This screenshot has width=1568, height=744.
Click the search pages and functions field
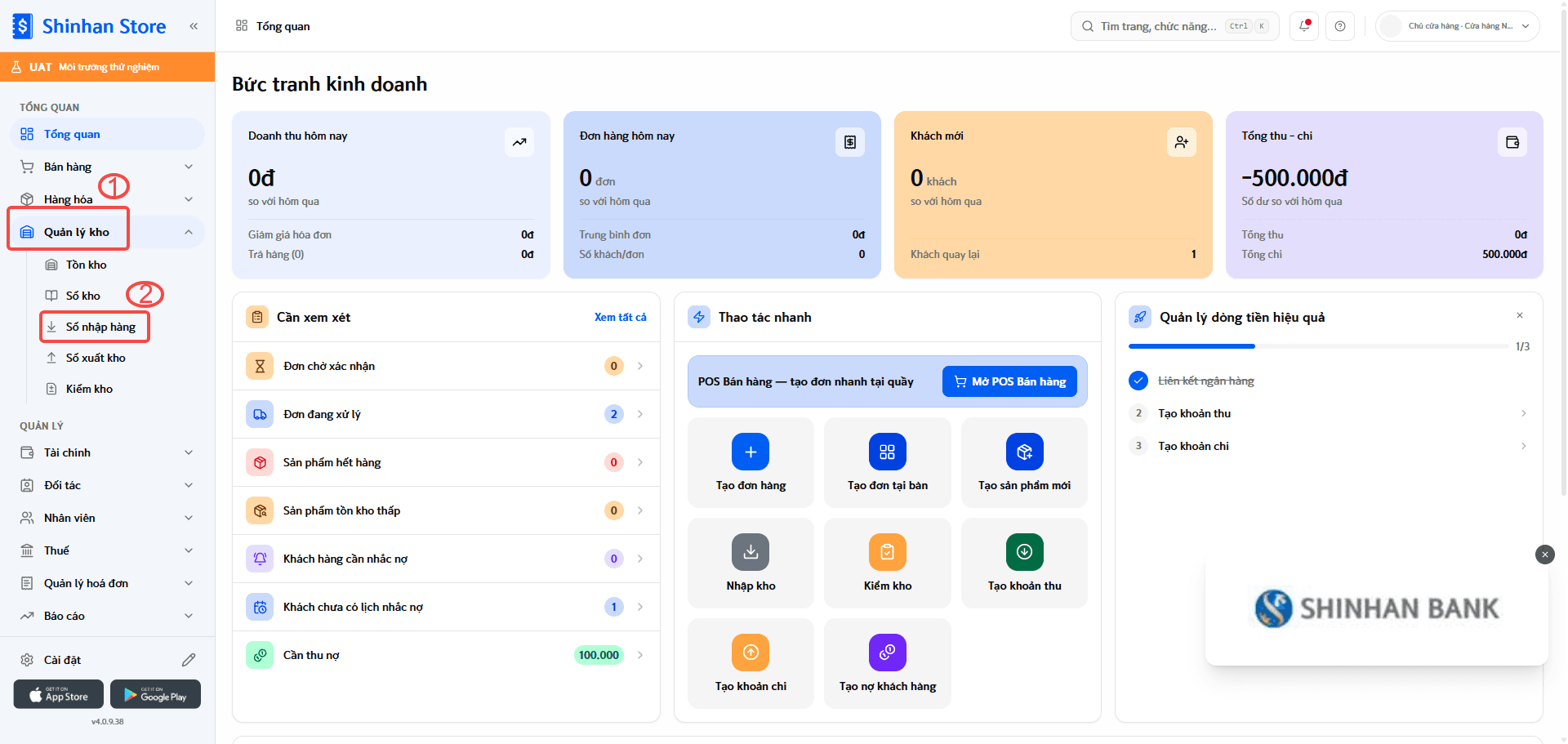pyautogui.click(x=1174, y=26)
